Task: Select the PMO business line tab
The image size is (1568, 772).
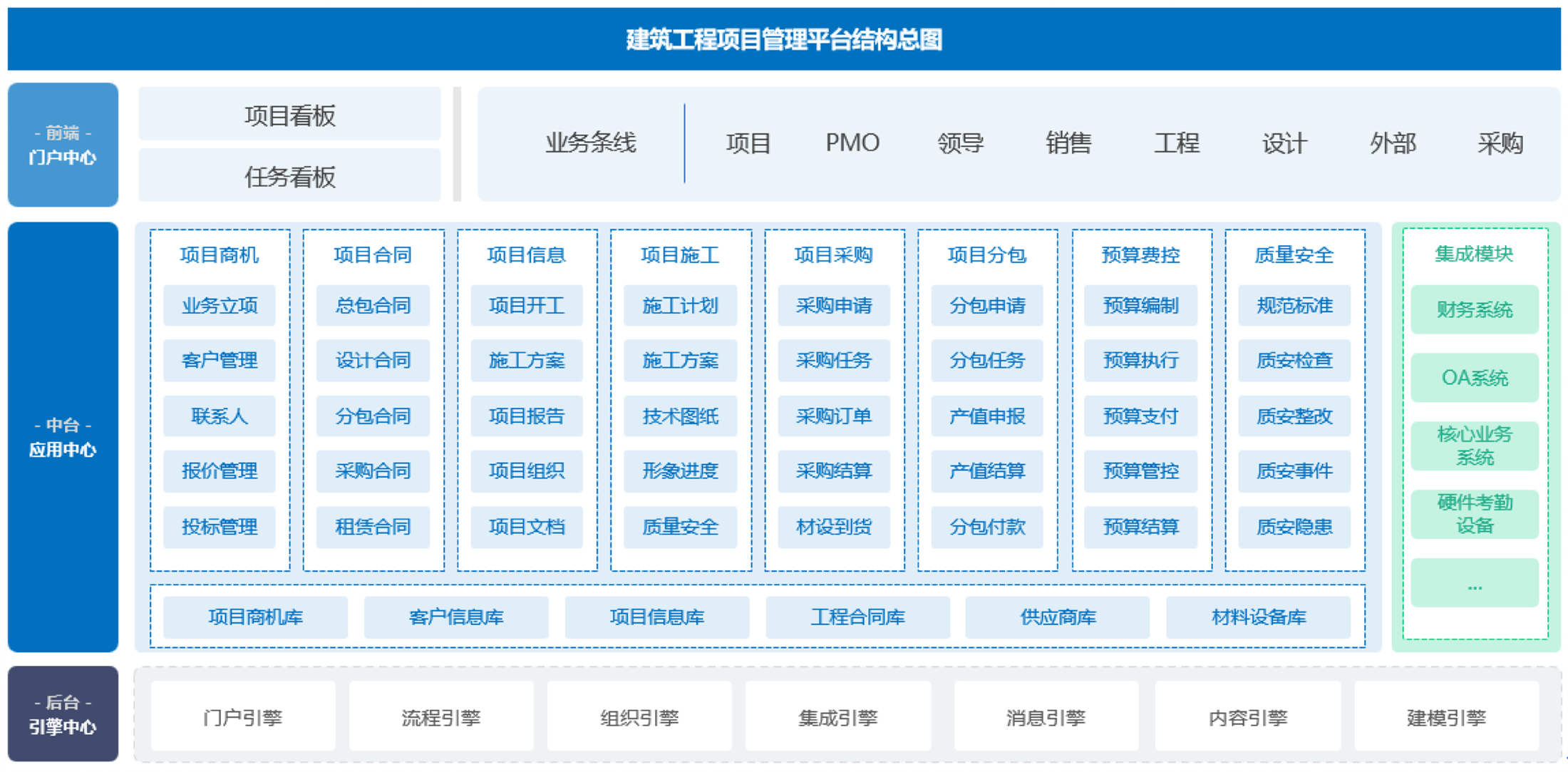Action: (852, 143)
